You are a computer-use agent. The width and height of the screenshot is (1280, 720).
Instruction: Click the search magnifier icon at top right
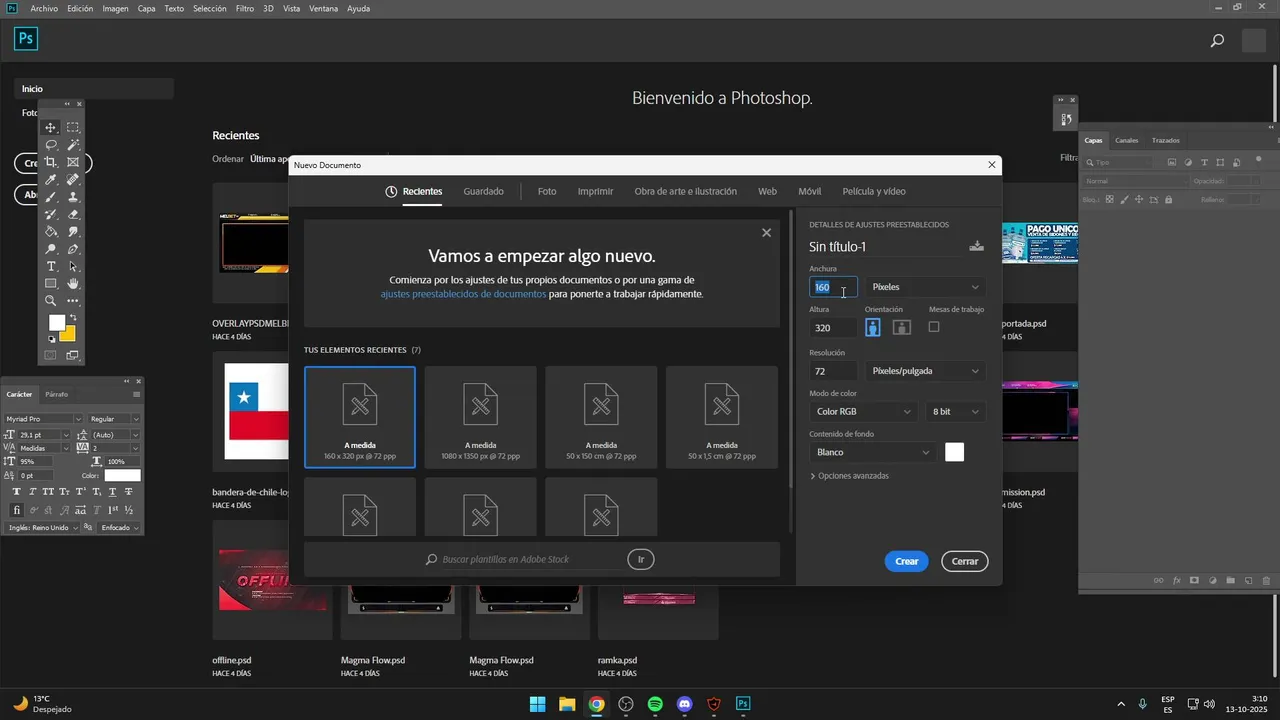(1217, 41)
